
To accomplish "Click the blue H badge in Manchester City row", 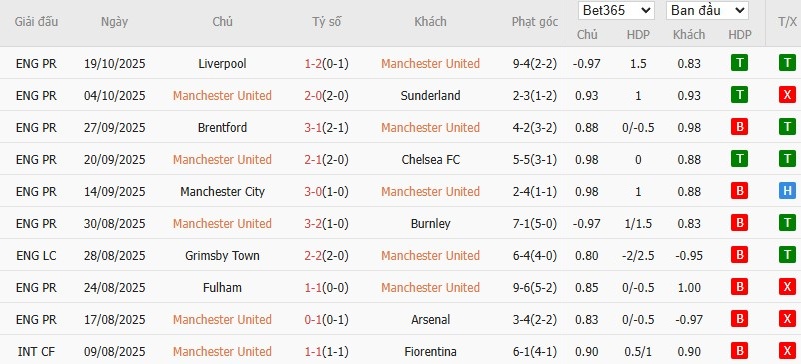I will click(787, 191).
